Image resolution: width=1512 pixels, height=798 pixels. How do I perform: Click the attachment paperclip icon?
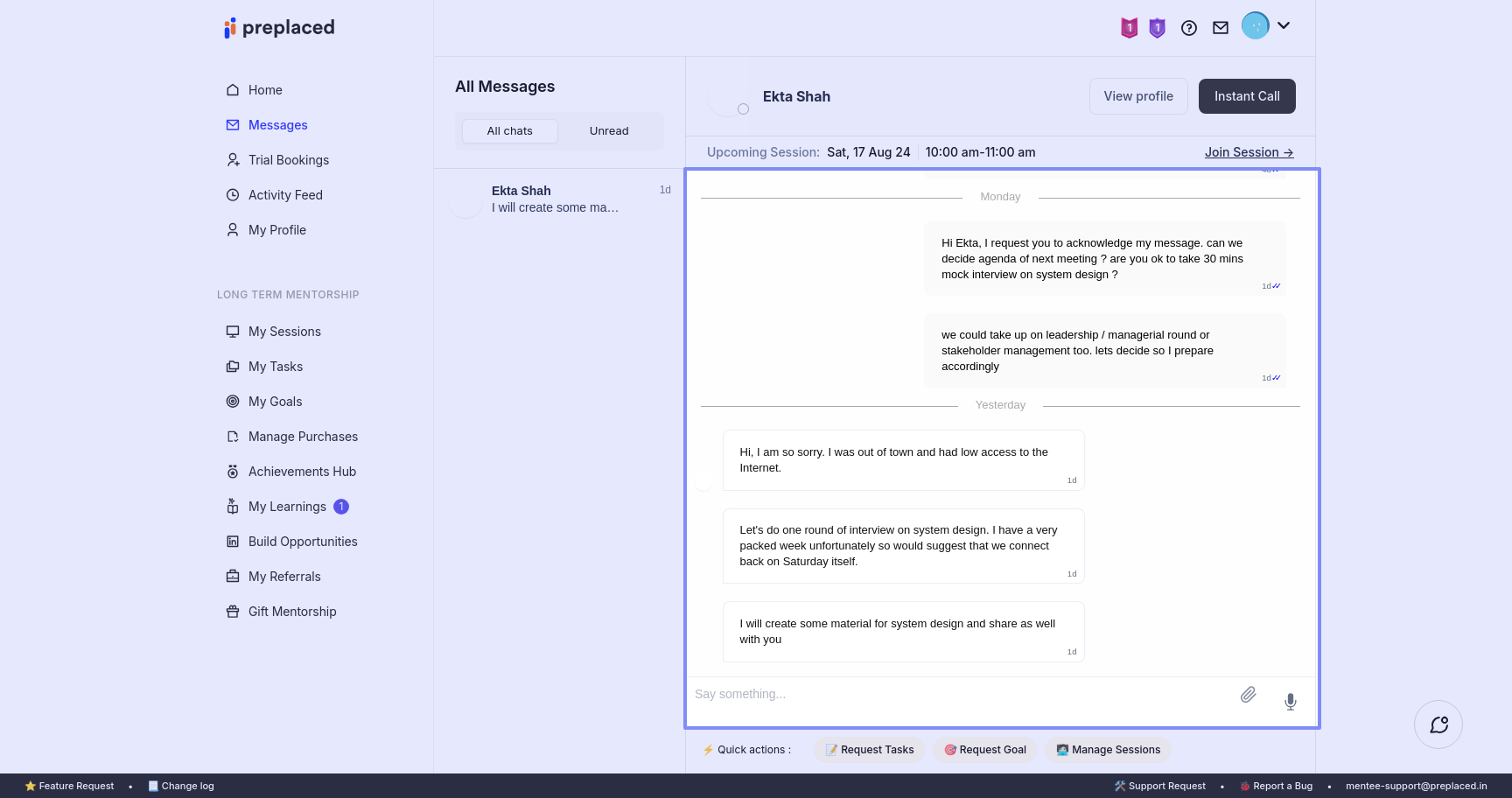pyautogui.click(x=1248, y=695)
